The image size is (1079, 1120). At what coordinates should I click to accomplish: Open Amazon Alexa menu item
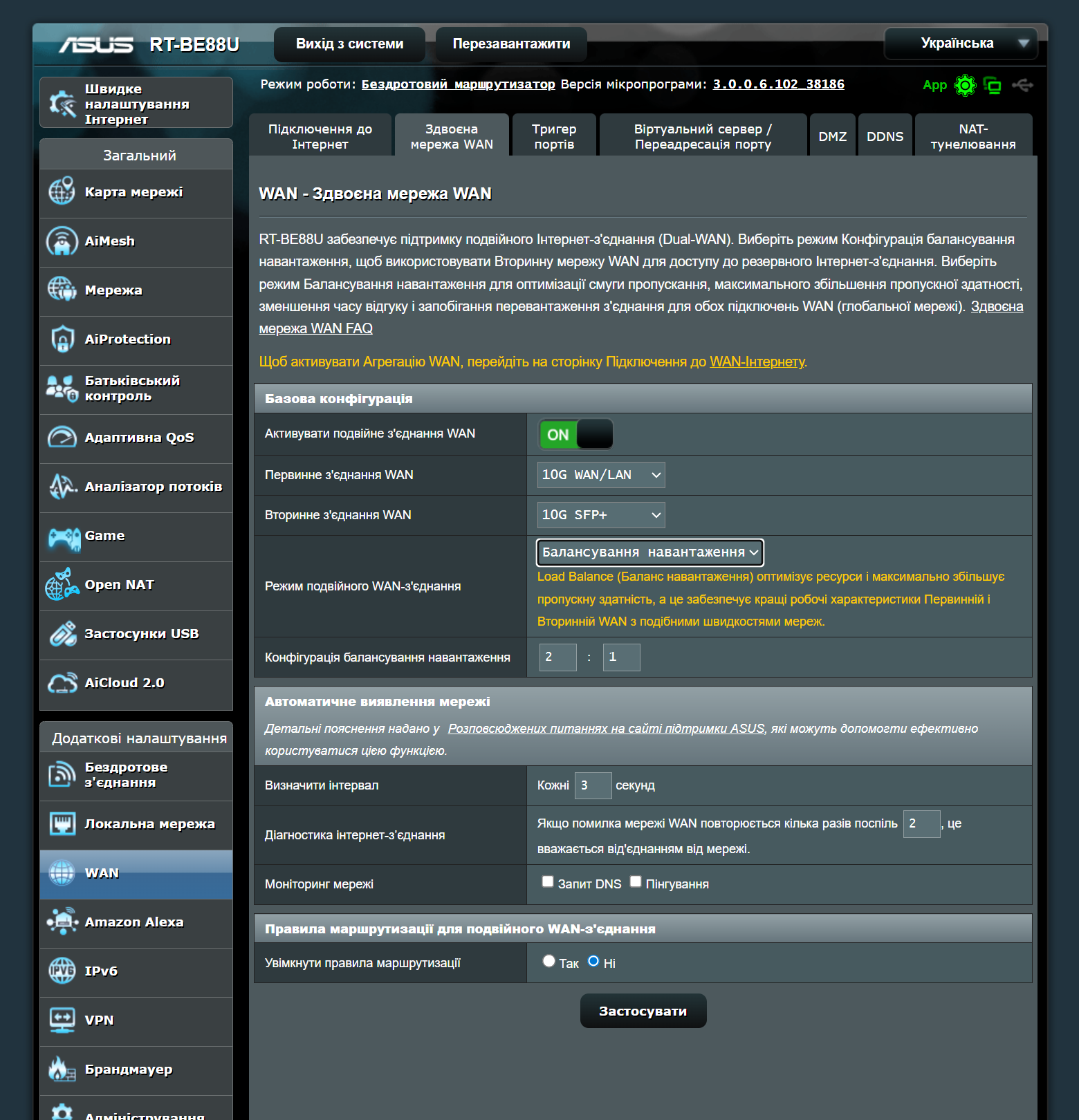click(x=136, y=922)
